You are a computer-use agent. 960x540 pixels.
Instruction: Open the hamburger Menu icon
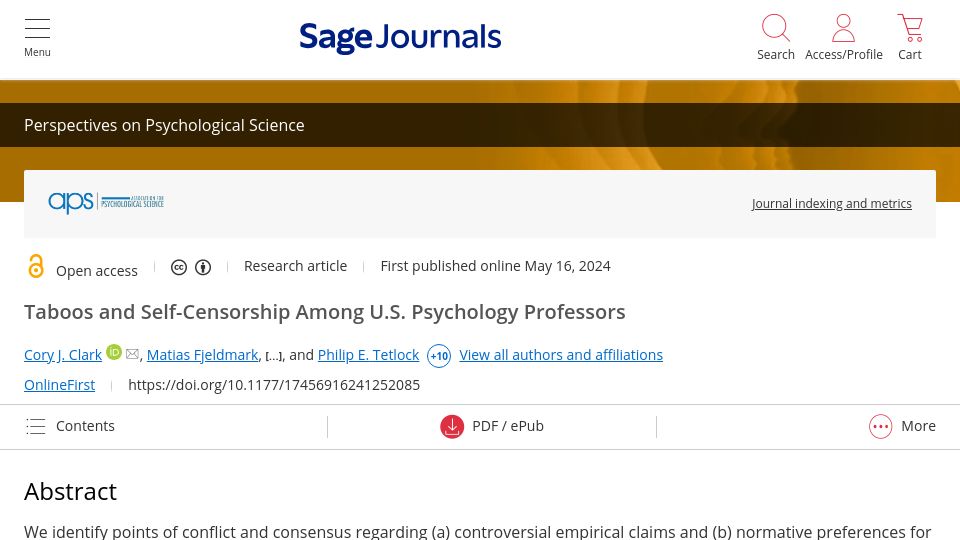point(37,28)
